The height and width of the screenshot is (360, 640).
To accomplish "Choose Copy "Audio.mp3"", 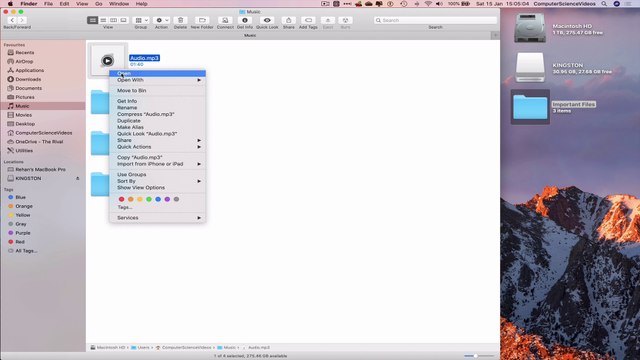I will click(158, 158).
